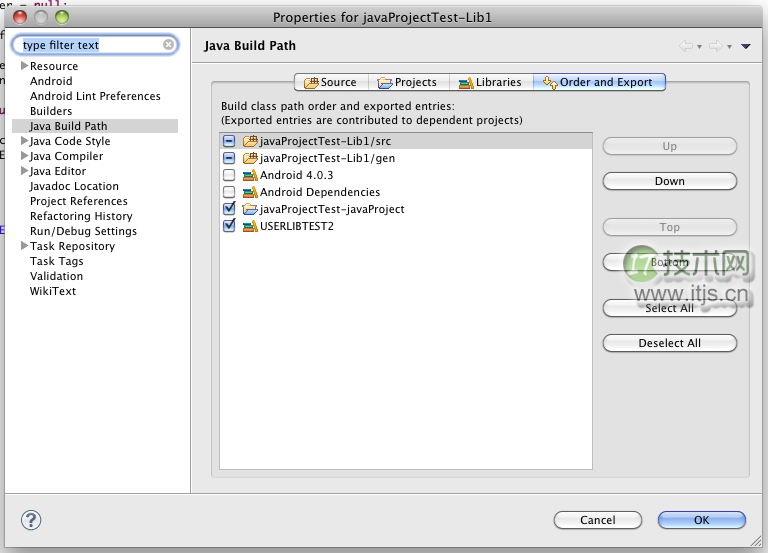This screenshot has width=768, height=553.
Task: Open the Javadoc Location page
Action: tap(74, 186)
